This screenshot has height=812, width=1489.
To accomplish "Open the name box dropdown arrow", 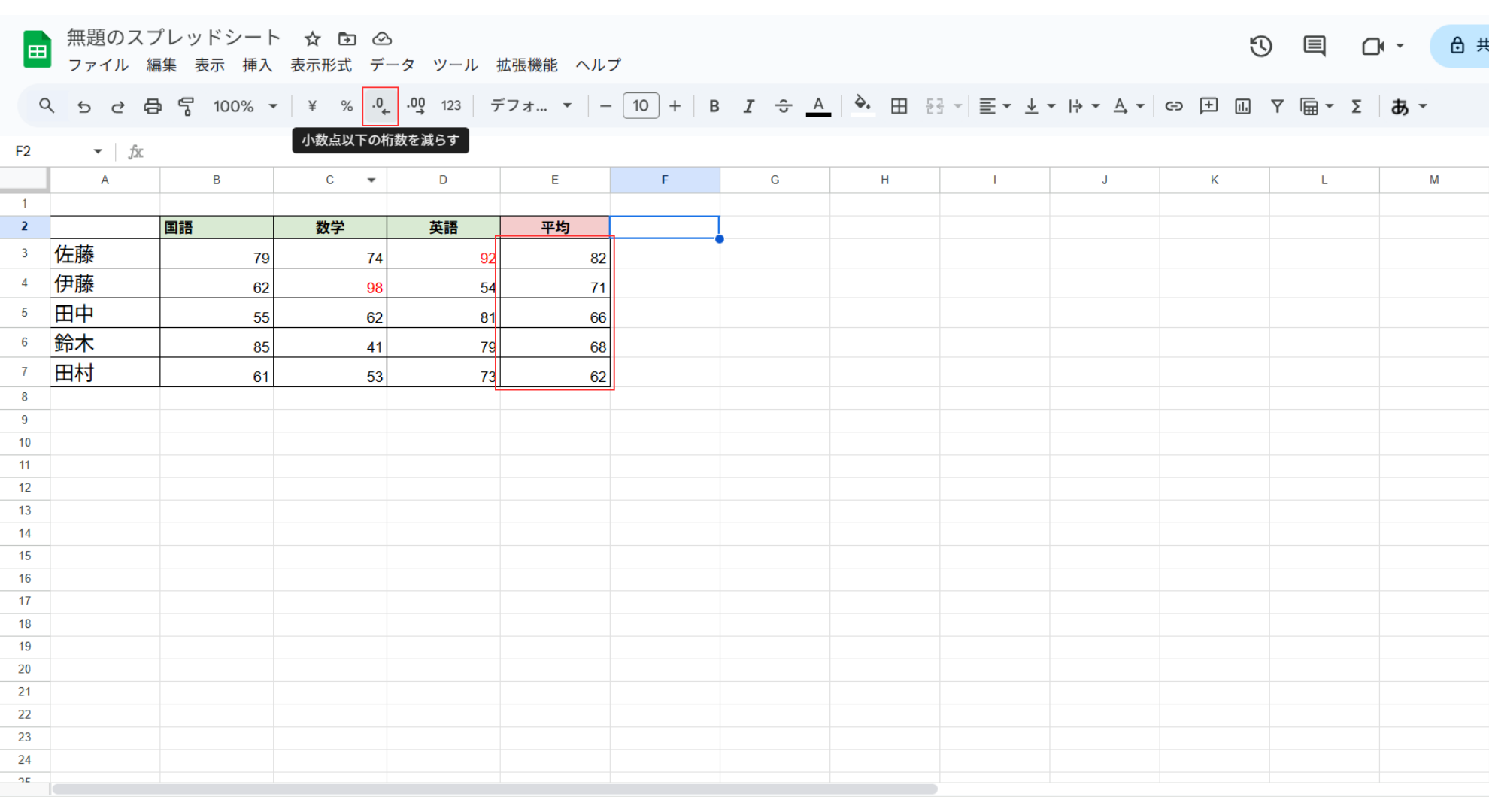I will (98, 151).
